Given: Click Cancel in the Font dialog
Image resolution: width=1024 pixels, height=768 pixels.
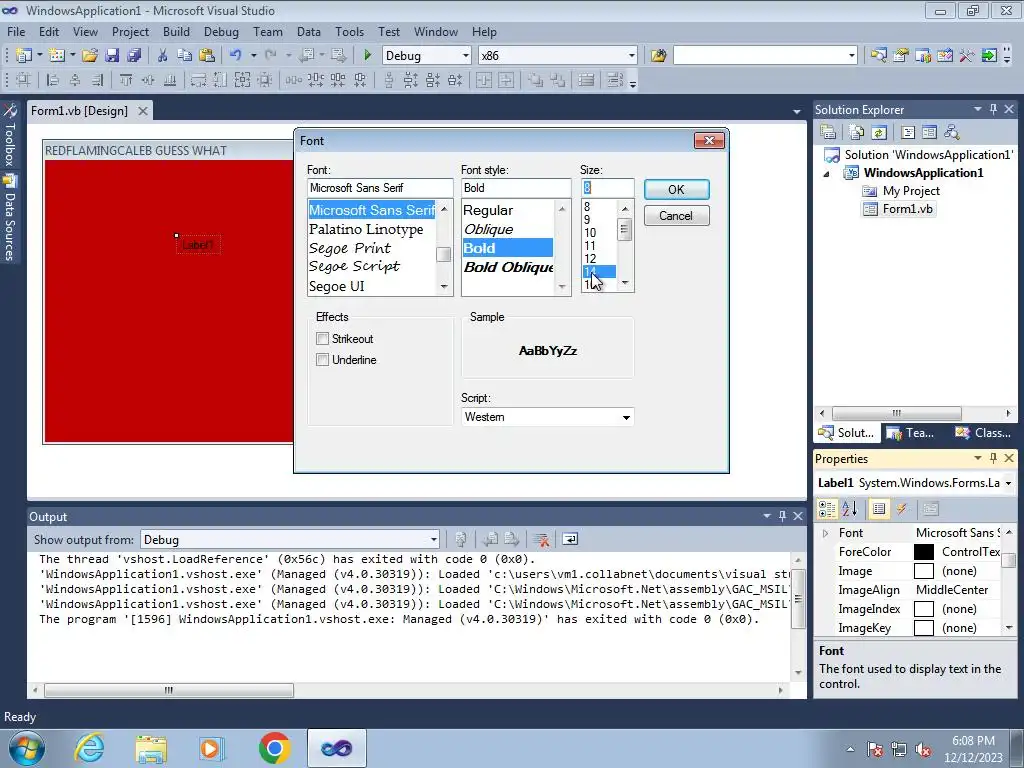Looking at the screenshot, I should tap(676, 216).
